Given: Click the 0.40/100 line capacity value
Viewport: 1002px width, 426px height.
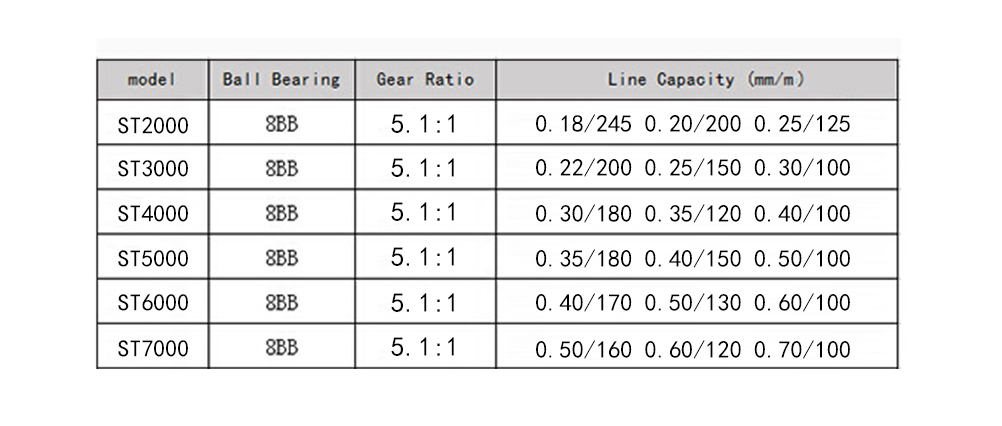Looking at the screenshot, I should coord(801,214).
